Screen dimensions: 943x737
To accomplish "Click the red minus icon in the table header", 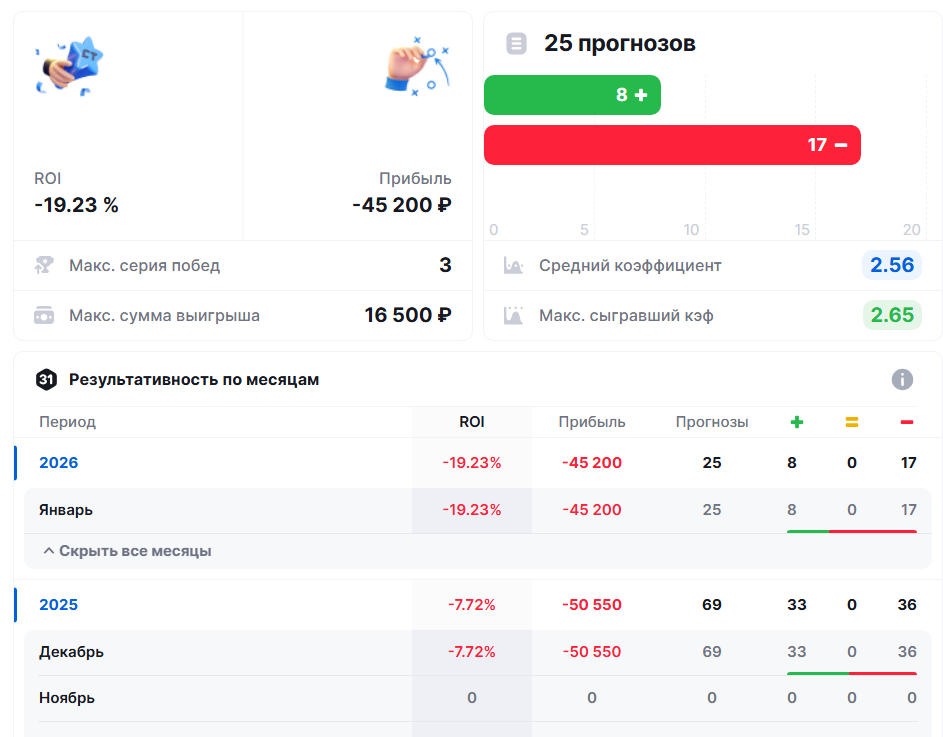I will [x=908, y=422].
